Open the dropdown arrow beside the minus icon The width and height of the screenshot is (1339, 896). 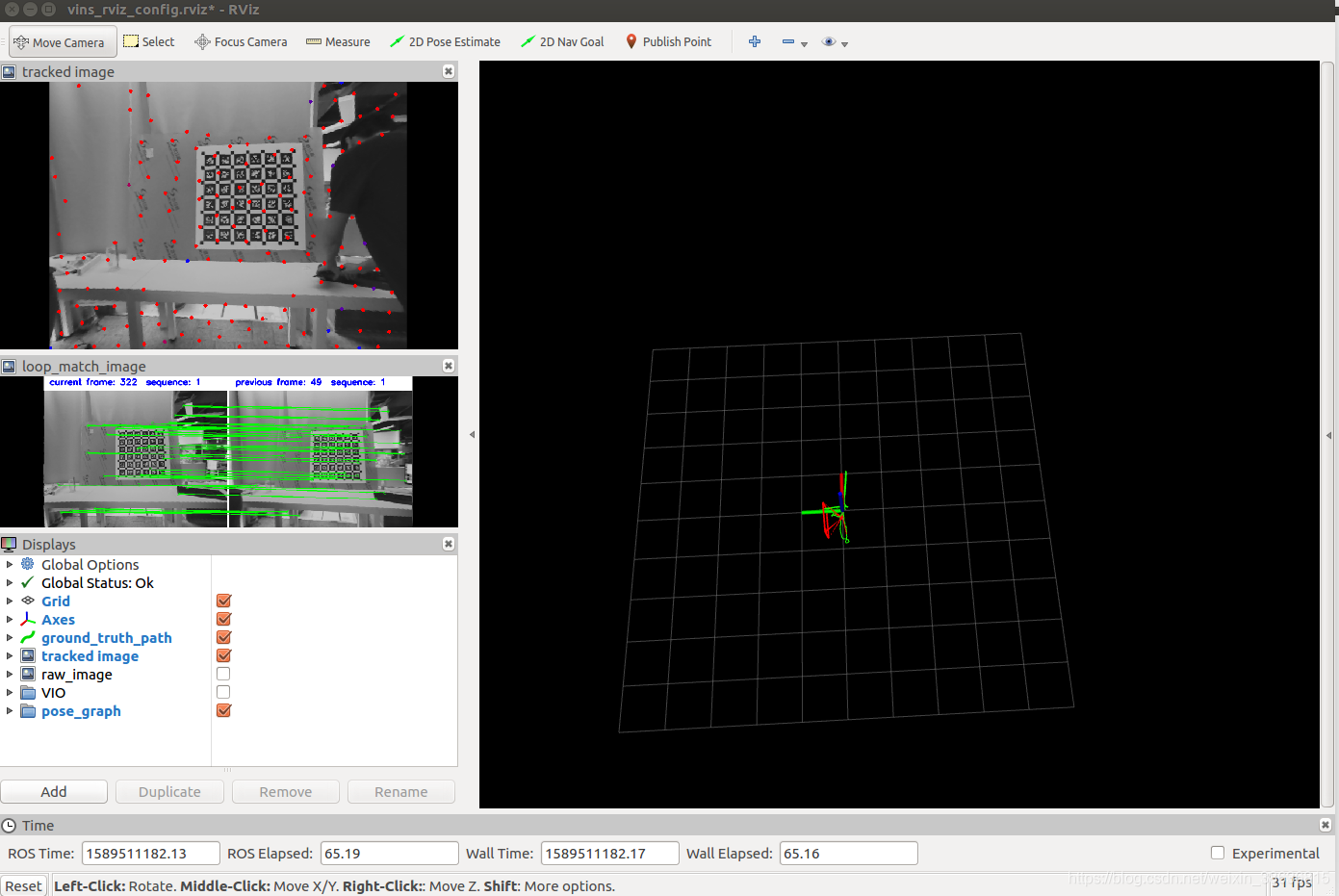point(805,44)
